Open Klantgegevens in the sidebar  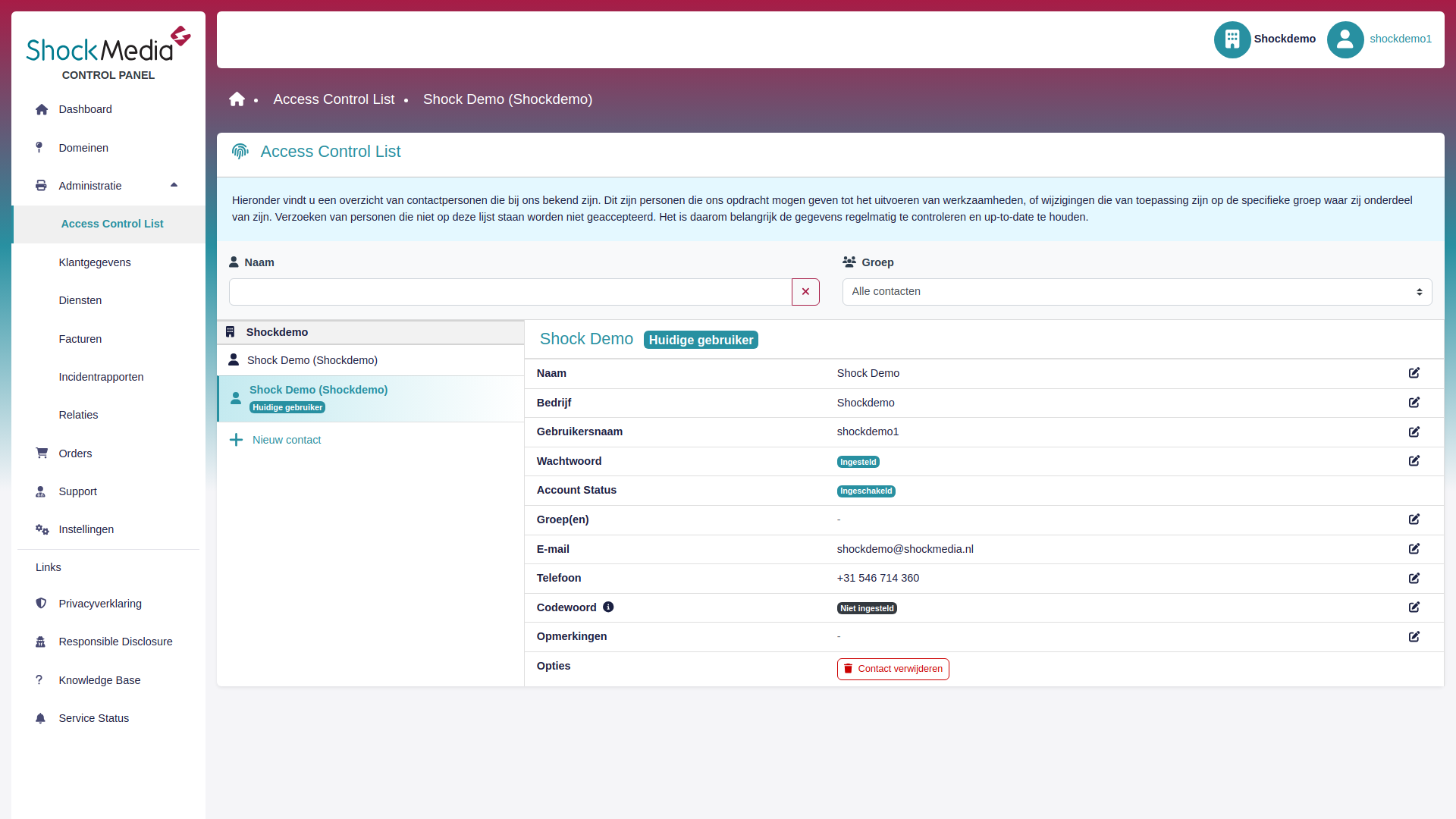(95, 262)
